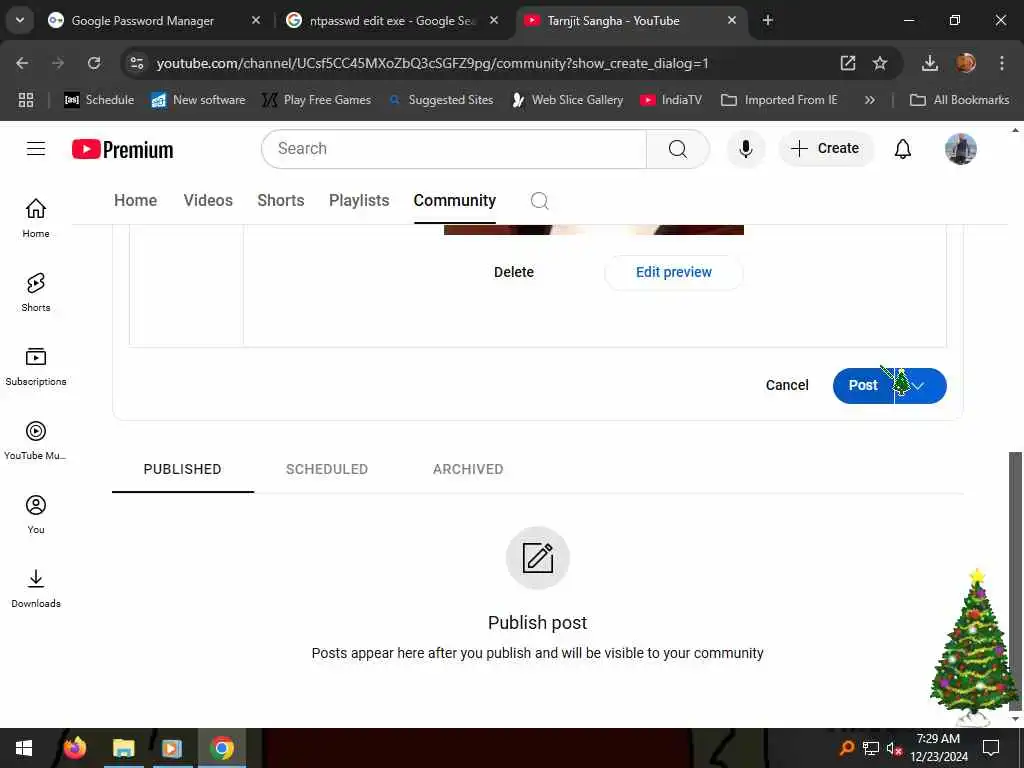
Task: Open the New software bookmark
Action: point(198,100)
